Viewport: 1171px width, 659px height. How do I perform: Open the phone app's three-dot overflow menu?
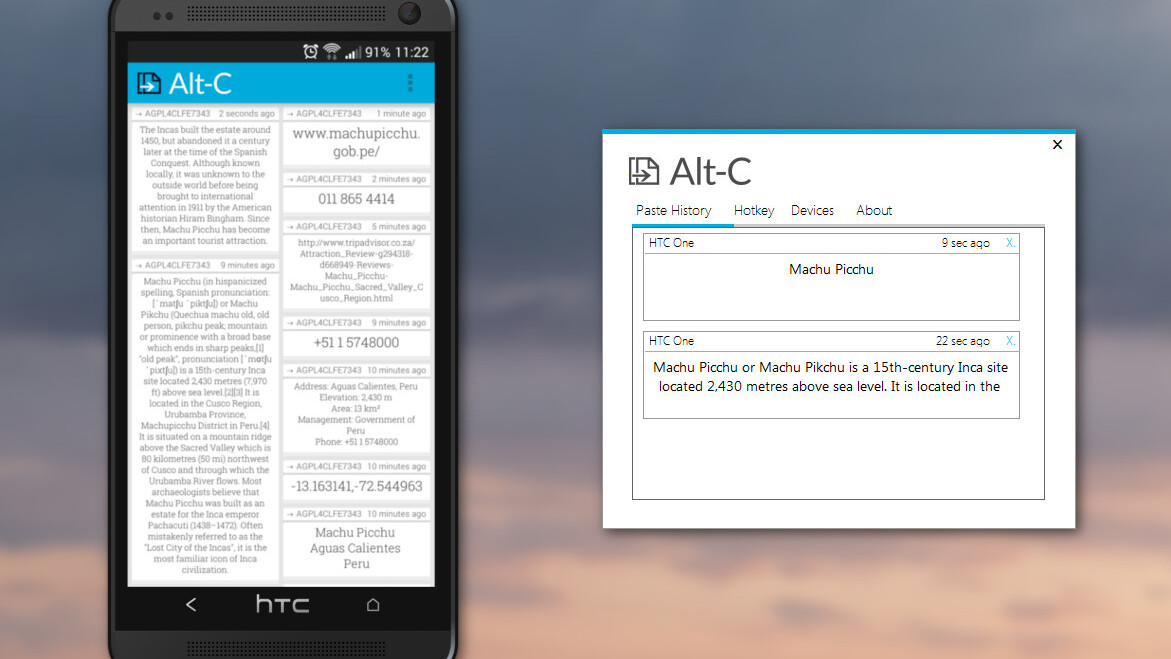410,83
